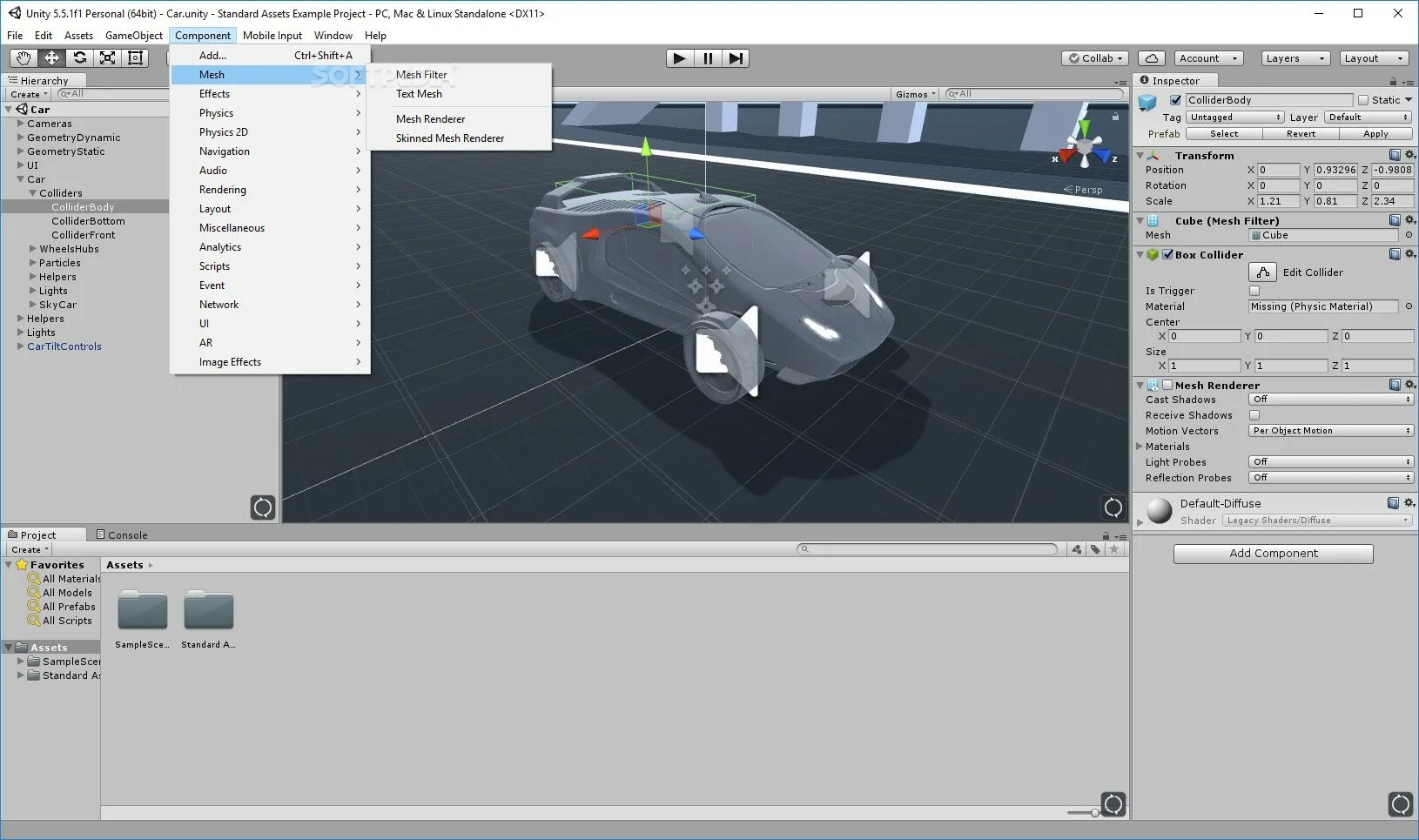1419x840 pixels.
Task: Click the Prefab Revert button
Action: (x=1301, y=134)
